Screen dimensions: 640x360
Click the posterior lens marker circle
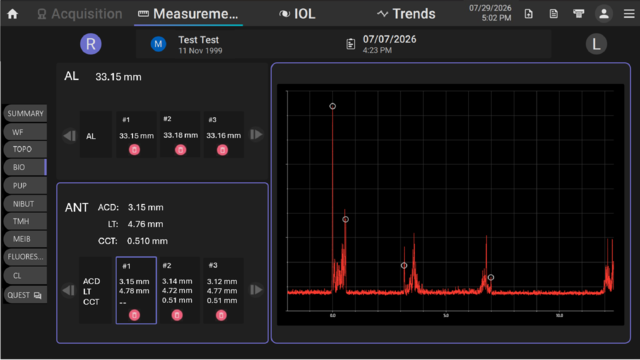tap(491, 277)
